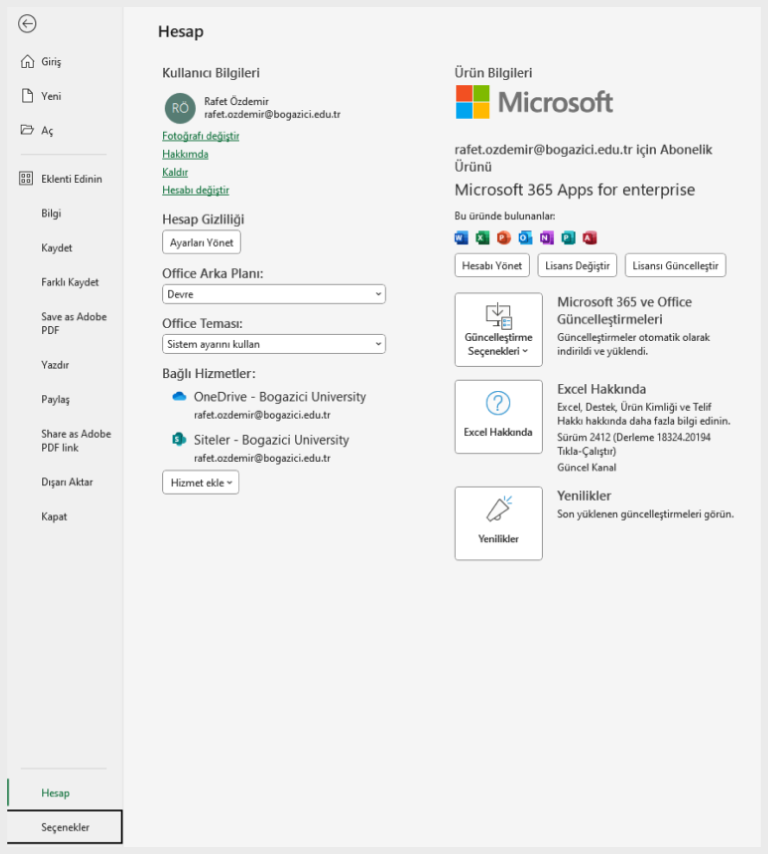The image size is (768, 854).
Task: Click the Giriş home icon
Action: point(27,62)
